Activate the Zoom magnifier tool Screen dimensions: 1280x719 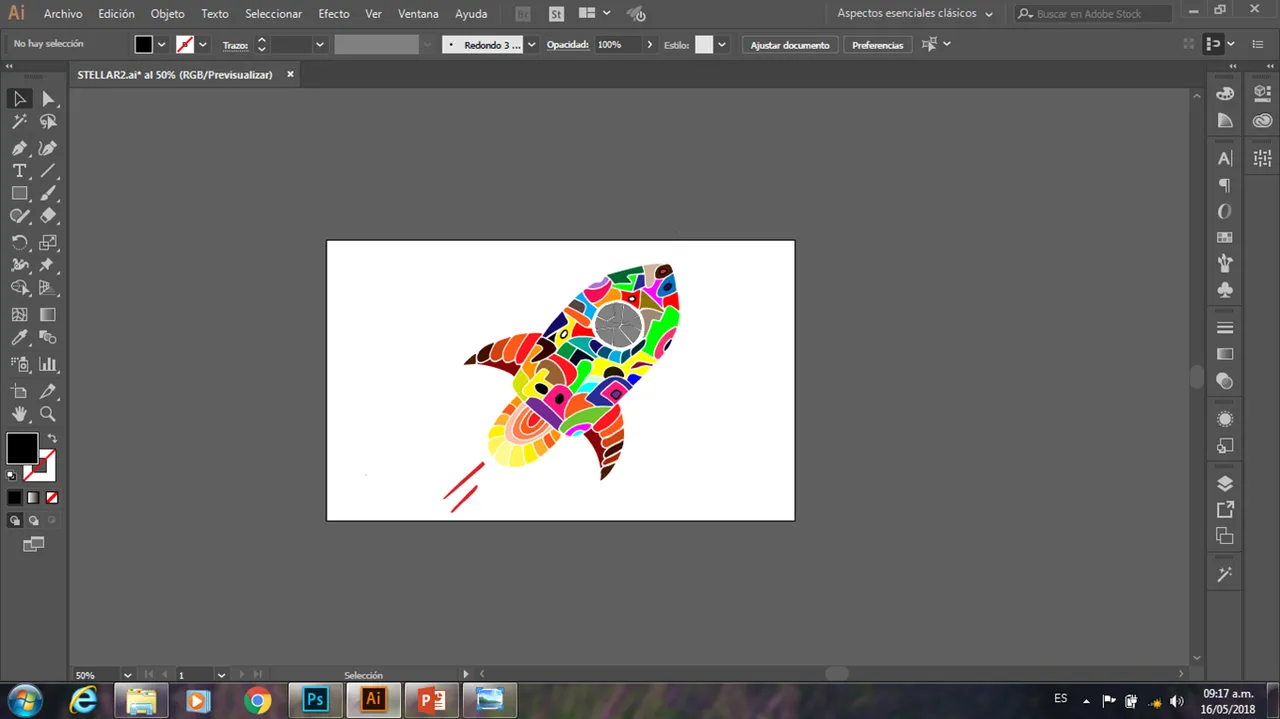48,414
